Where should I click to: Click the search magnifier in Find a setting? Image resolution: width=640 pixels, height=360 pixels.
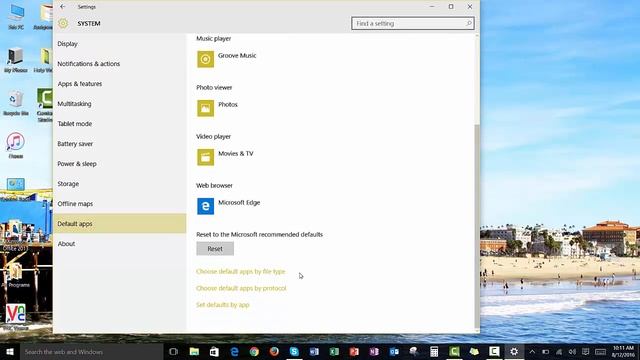pyautogui.click(x=469, y=23)
